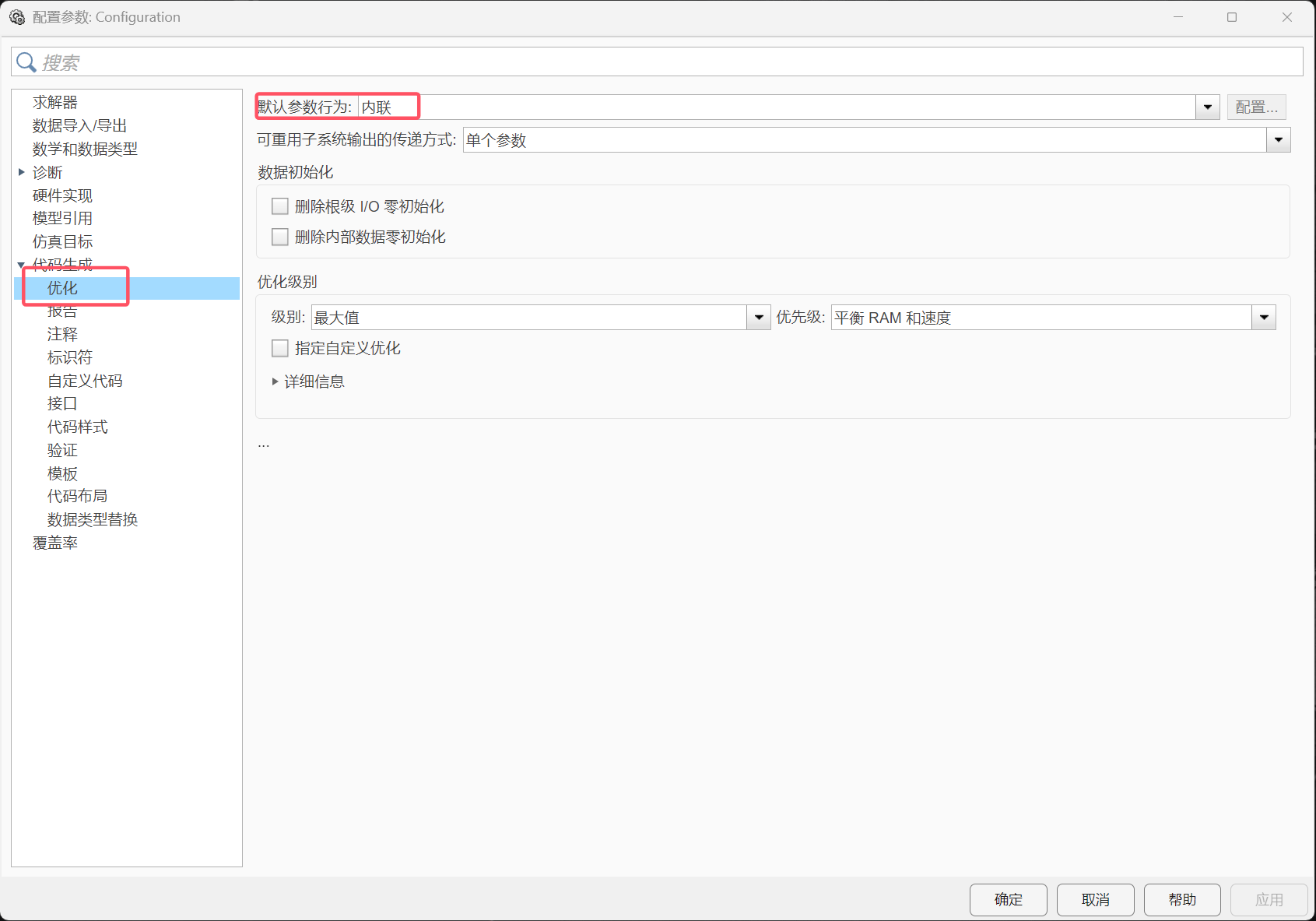Viewport: 1316px width, 921px height.
Task: Open the 默认参数行为 dropdown
Action: [x=1206, y=107]
